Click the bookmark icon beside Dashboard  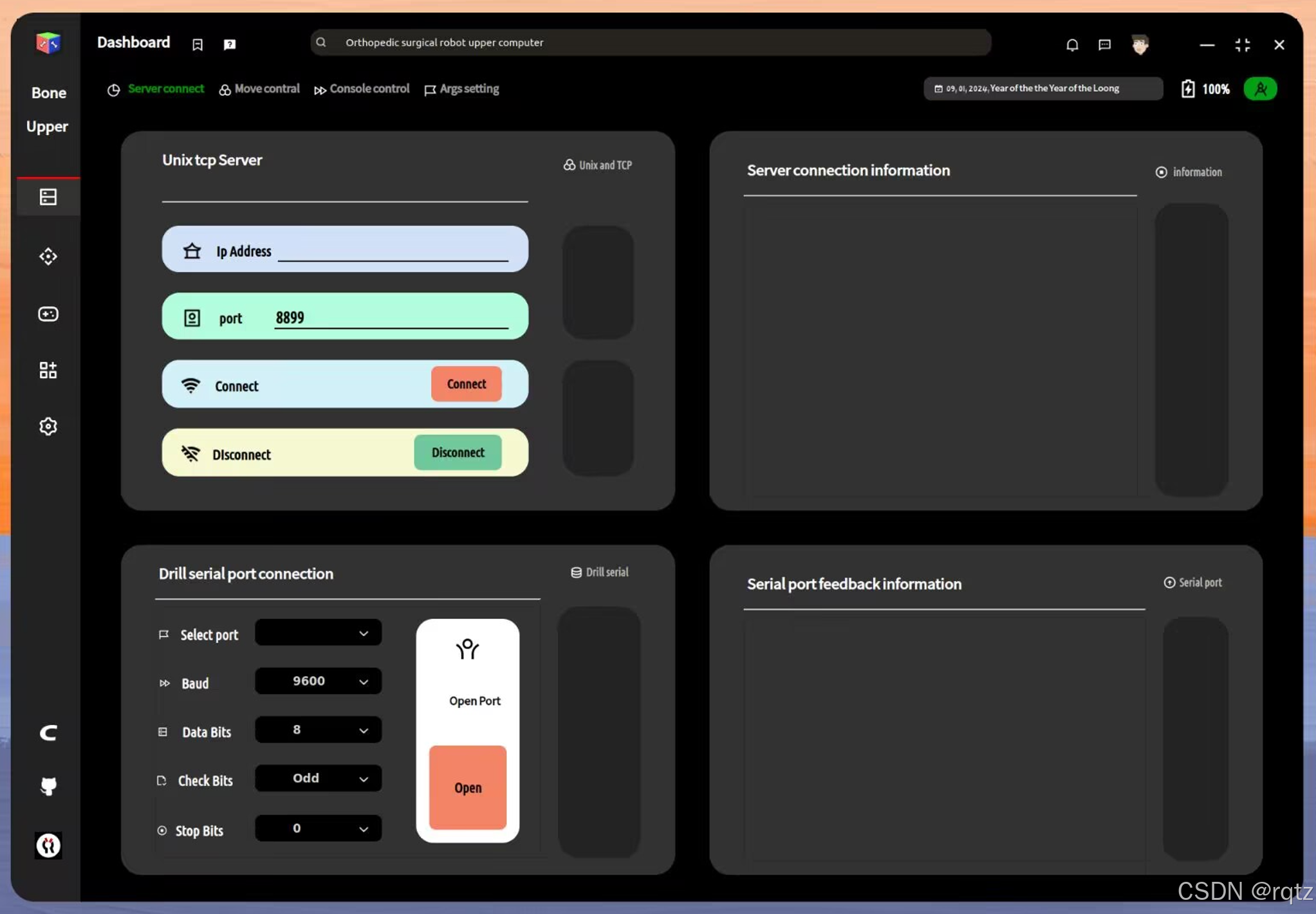click(198, 44)
